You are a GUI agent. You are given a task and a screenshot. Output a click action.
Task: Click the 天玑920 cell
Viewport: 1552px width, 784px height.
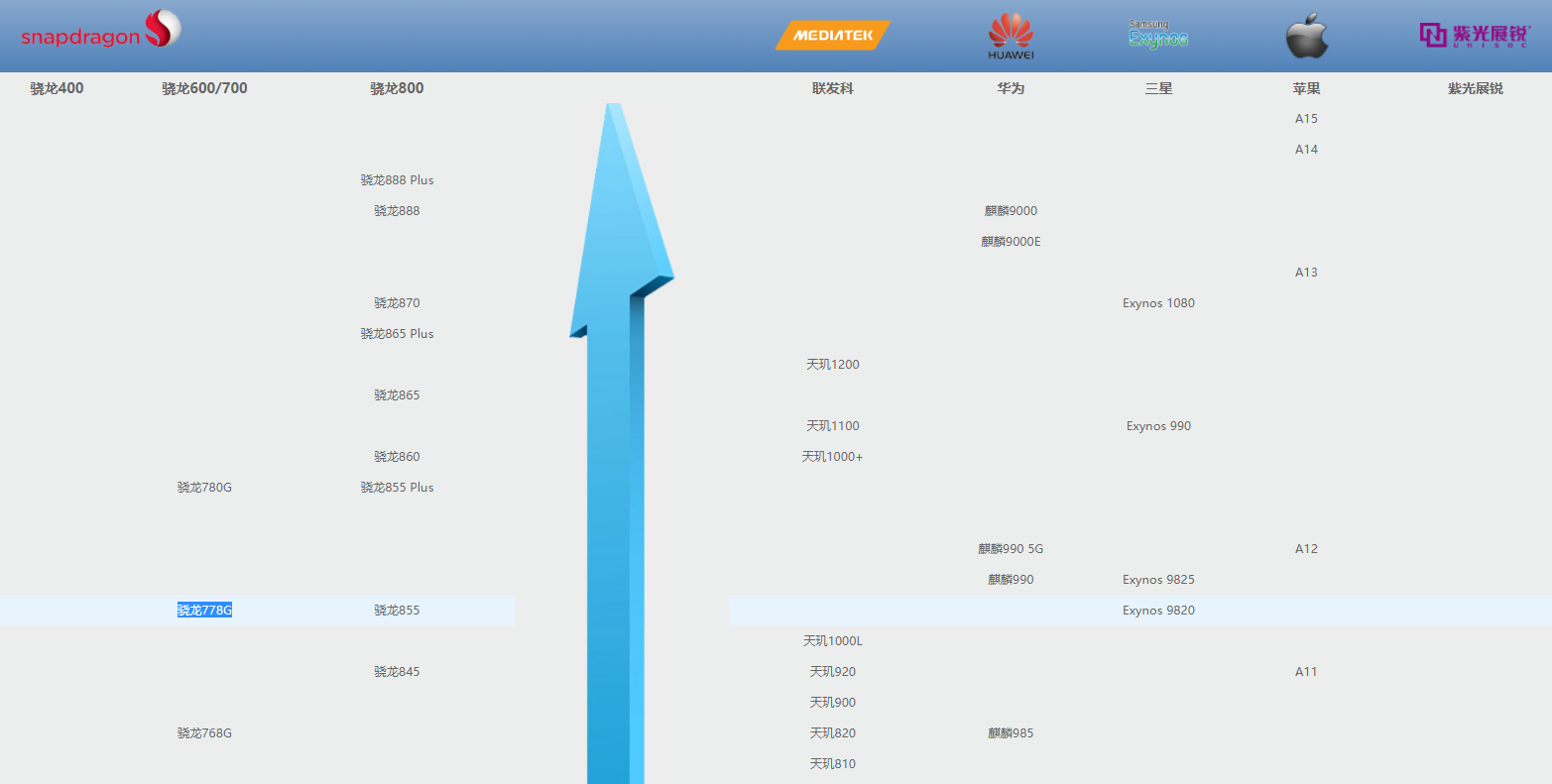pyautogui.click(x=833, y=672)
